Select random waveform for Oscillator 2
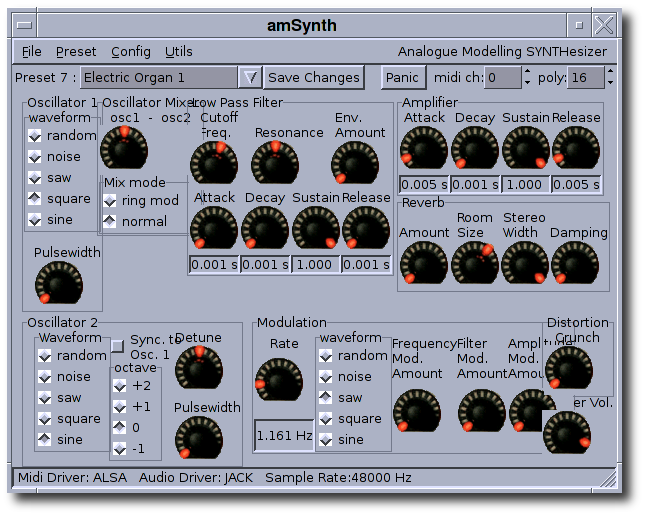 [x=72, y=356]
